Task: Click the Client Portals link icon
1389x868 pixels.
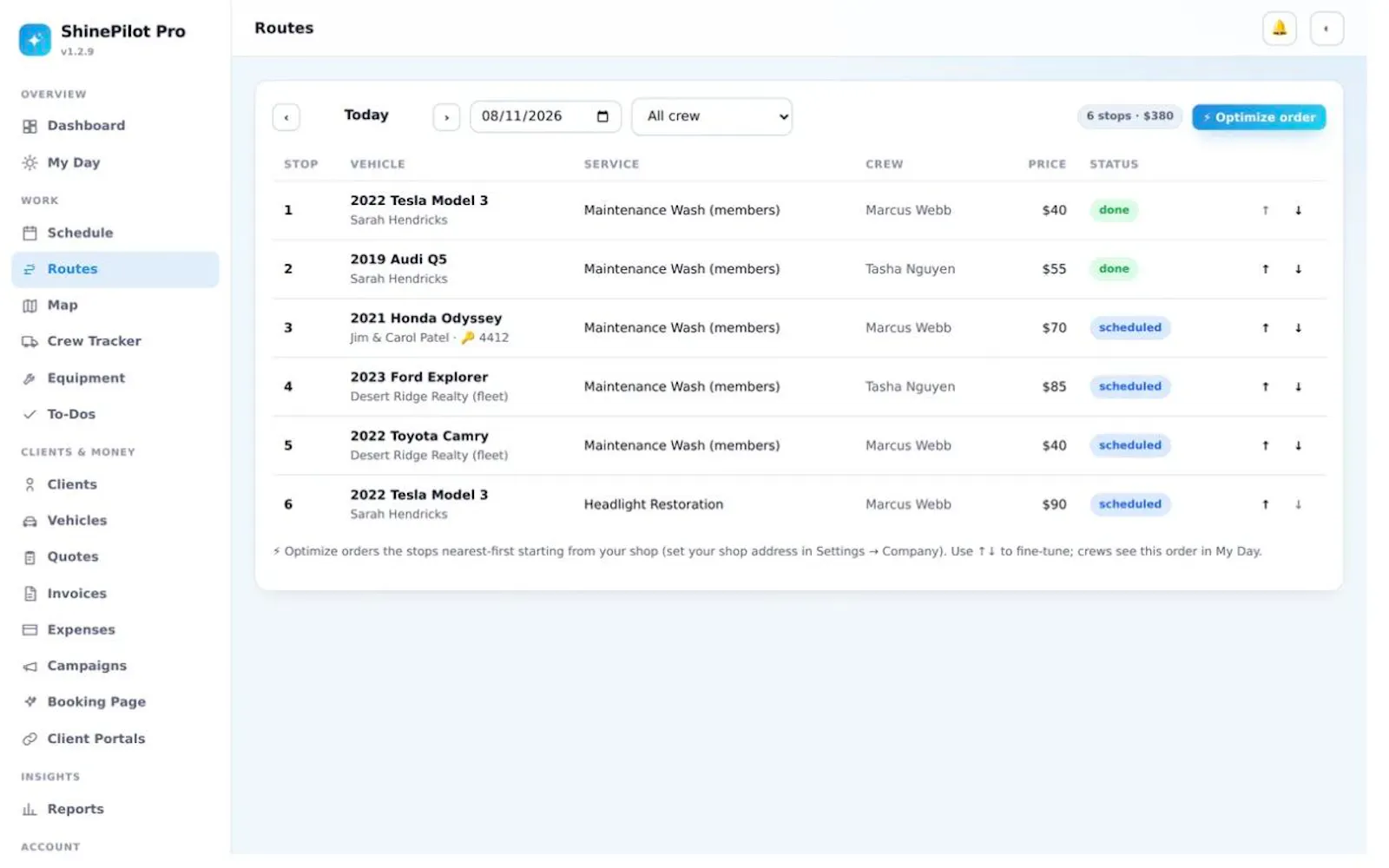Action: [x=30, y=739]
